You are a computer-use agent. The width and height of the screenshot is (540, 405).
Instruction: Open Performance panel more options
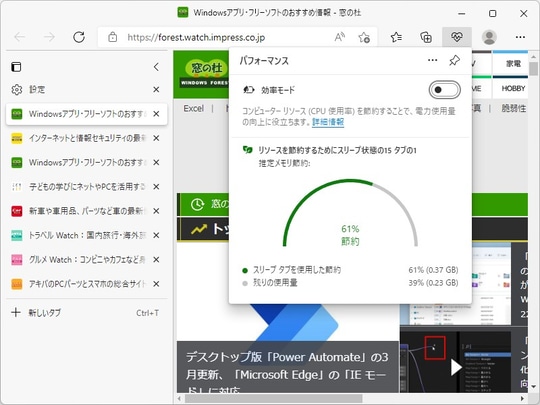[433, 60]
